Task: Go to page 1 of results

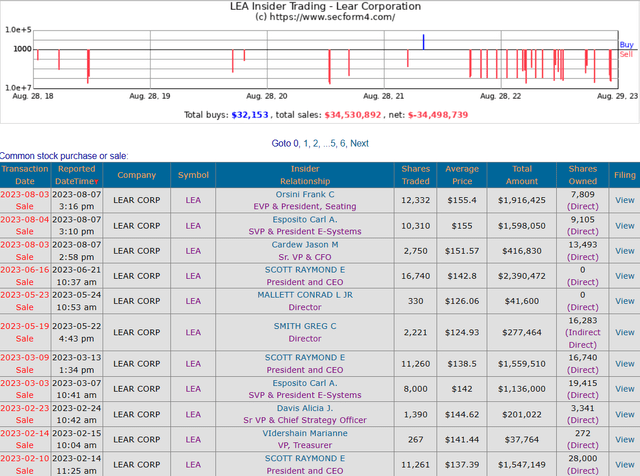Action: pyautogui.click(x=306, y=144)
